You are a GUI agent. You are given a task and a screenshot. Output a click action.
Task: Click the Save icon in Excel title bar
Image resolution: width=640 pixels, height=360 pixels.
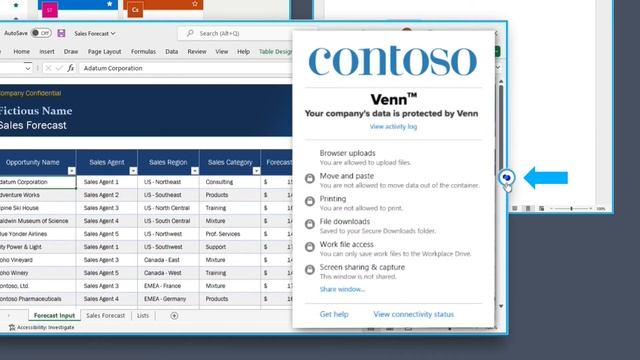click(x=61, y=33)
